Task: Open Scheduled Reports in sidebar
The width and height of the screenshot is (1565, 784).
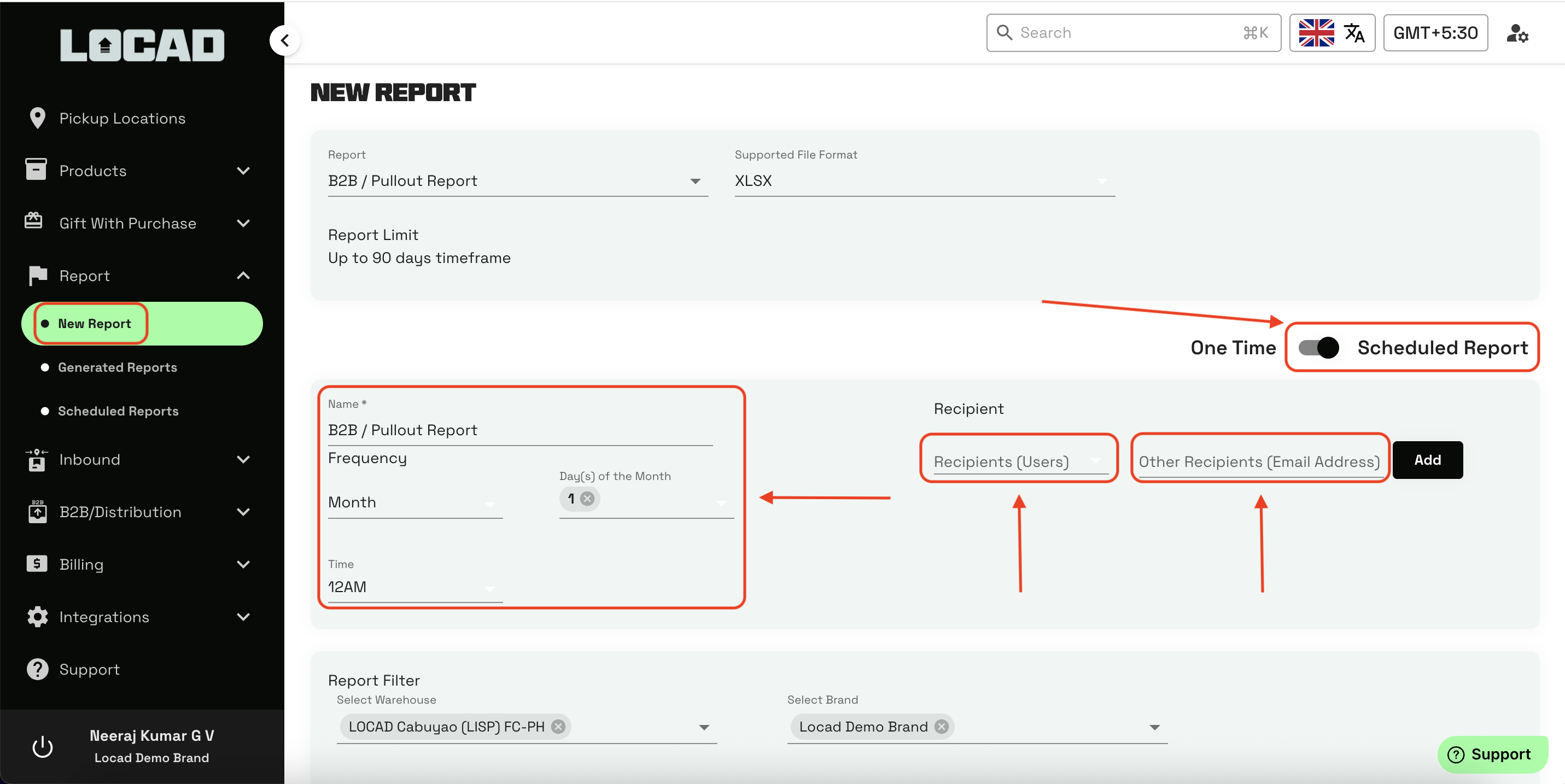Action: 118,411
